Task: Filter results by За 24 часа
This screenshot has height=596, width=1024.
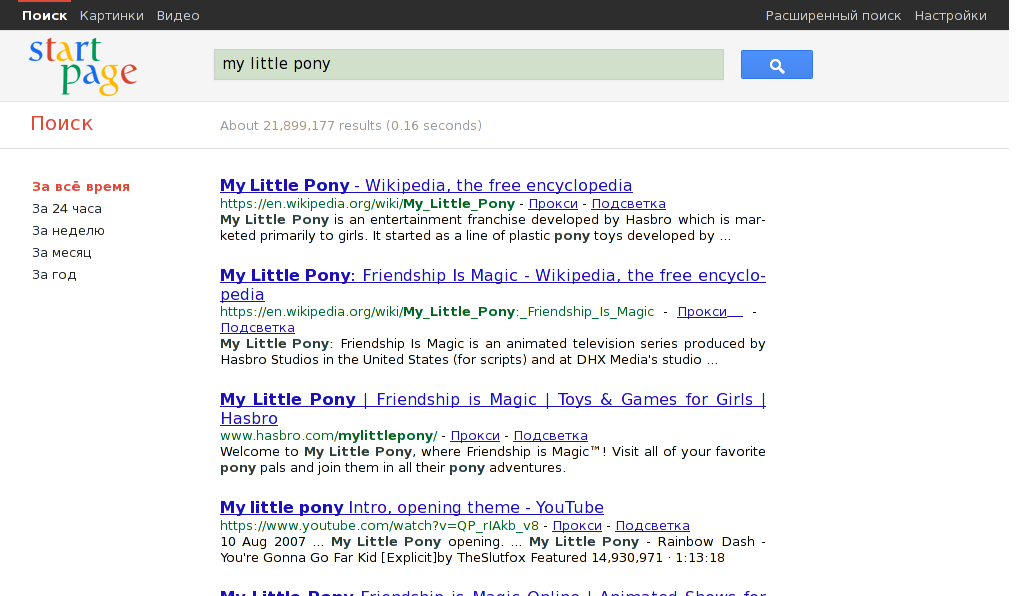Action: 67,208
